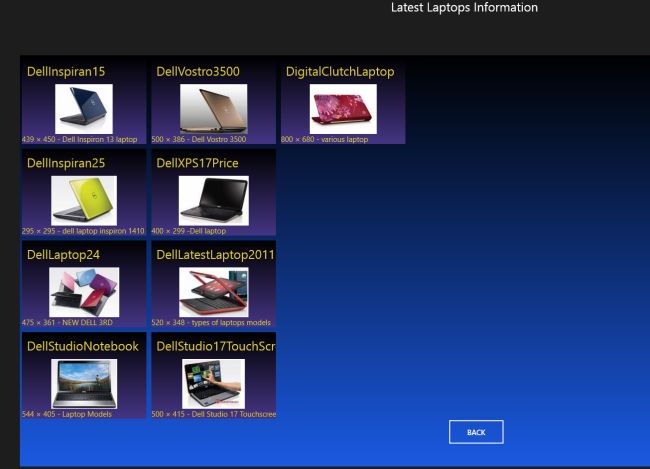Viewport: 650px width, 469px height.
Task: Open the DellStudio17TouchScr touchscreen image
Action: 213,384
